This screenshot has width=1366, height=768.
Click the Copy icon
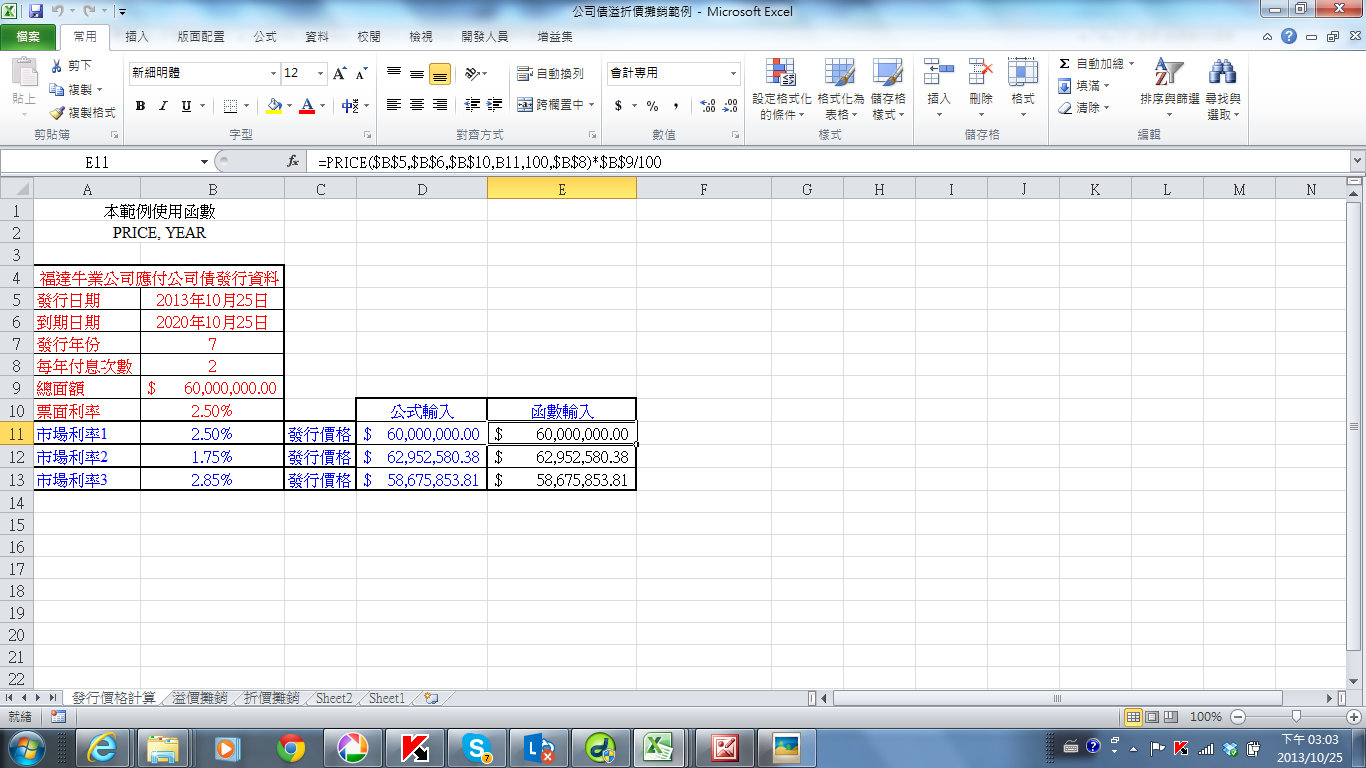(x=57, y=89)
